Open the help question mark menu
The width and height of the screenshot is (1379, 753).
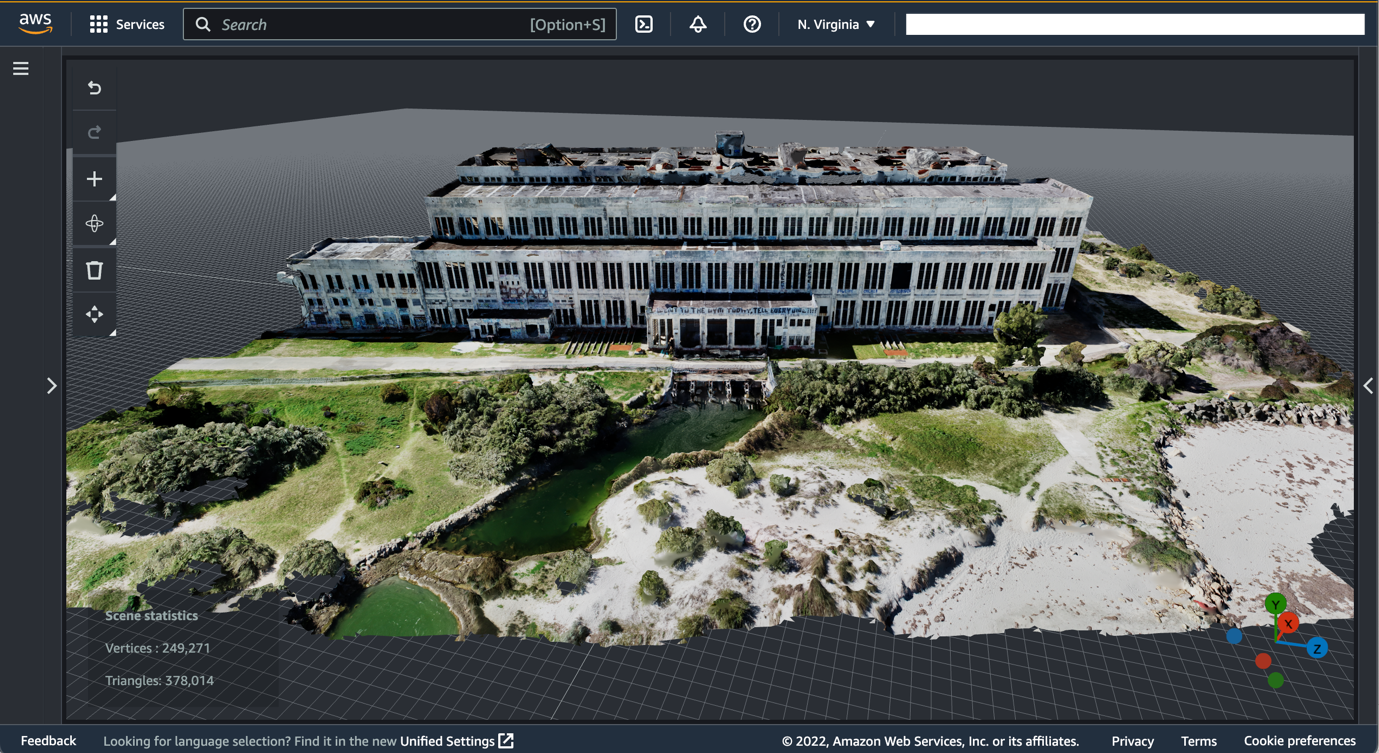point(752,24)
